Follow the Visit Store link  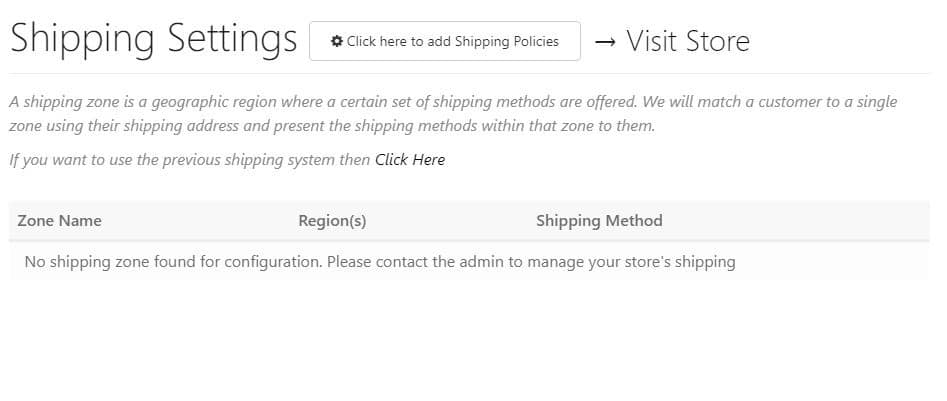672,41
